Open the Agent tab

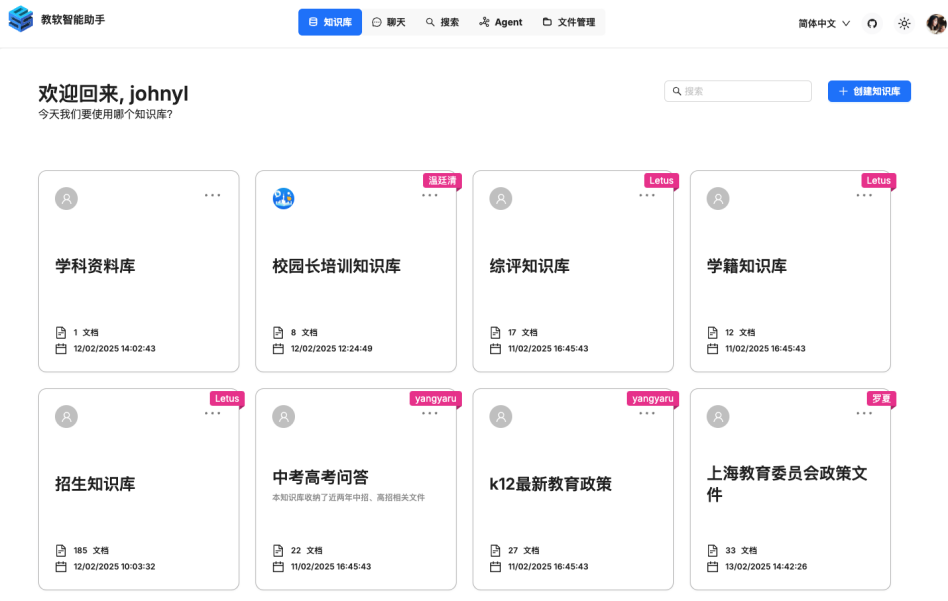500,22
